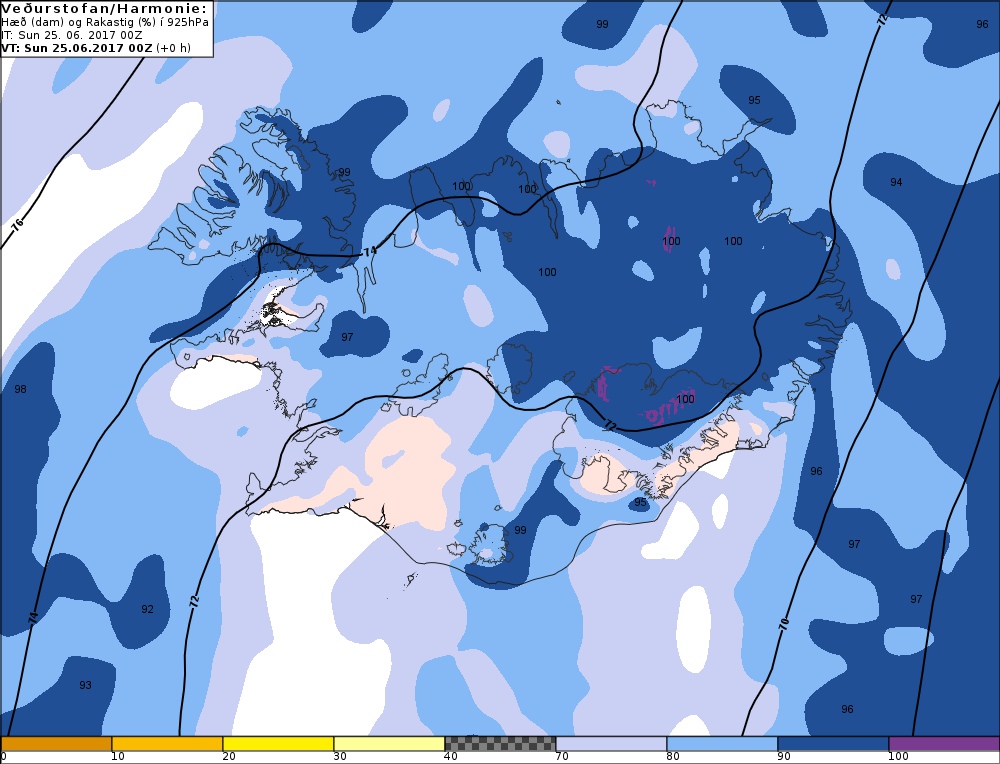Viewport: 1000px width, 764px height.
Task: Click the '70' contour label
Action: pos(784,623)
